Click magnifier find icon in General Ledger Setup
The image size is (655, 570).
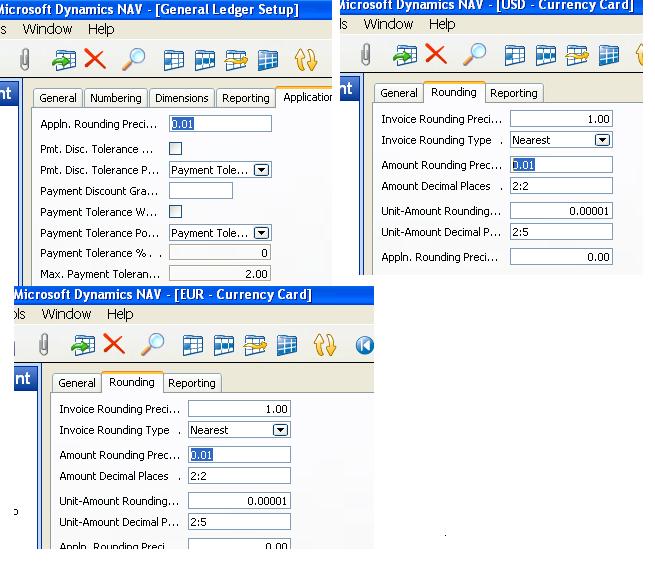134,59
